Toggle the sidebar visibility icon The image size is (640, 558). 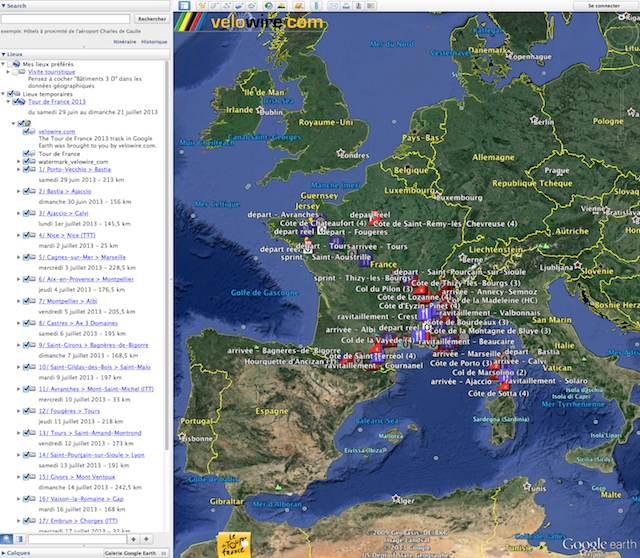coord(184,6)
